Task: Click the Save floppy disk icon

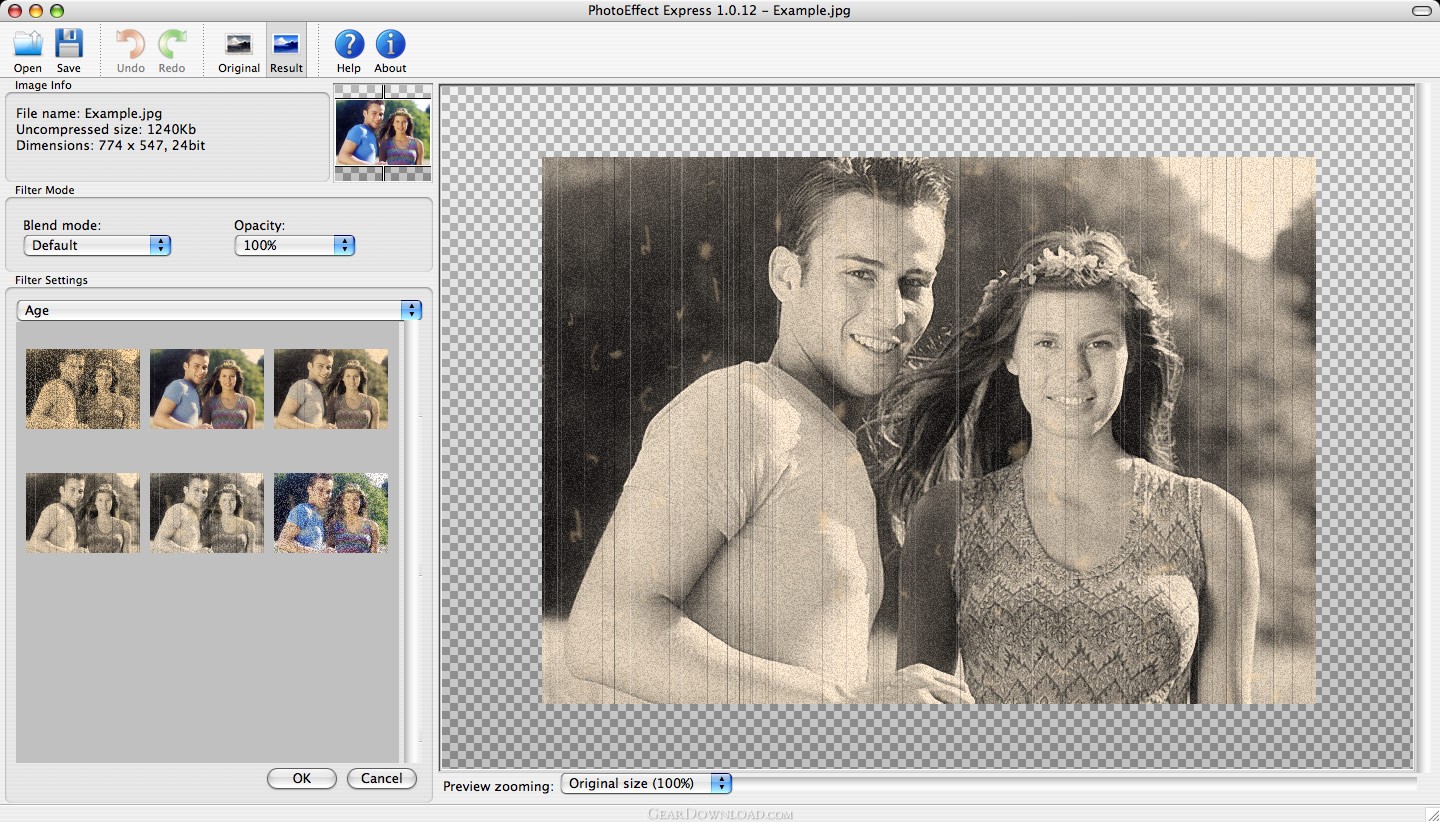Action: click(68, 45)
